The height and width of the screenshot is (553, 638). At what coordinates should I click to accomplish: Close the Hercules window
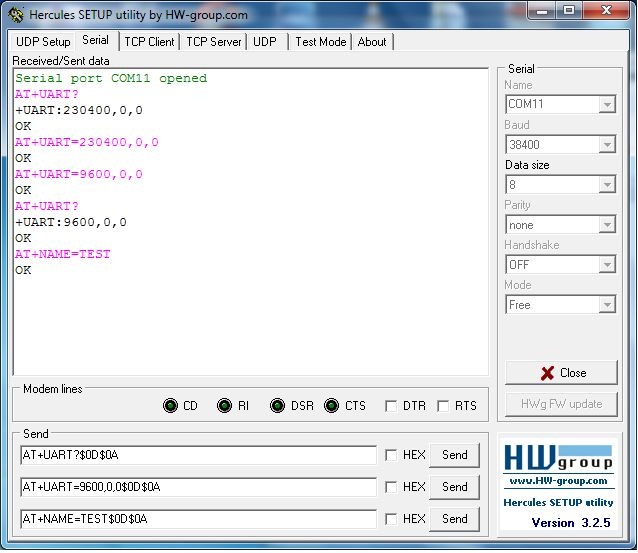(x=606, y=11)
